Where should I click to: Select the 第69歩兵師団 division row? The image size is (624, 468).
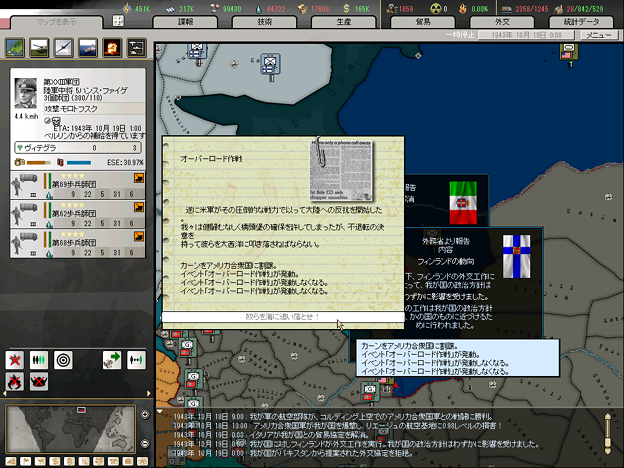(78, 185)
